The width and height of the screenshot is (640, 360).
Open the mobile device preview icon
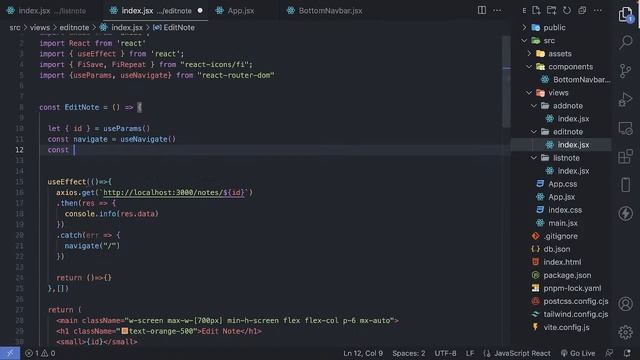point(625,184)
